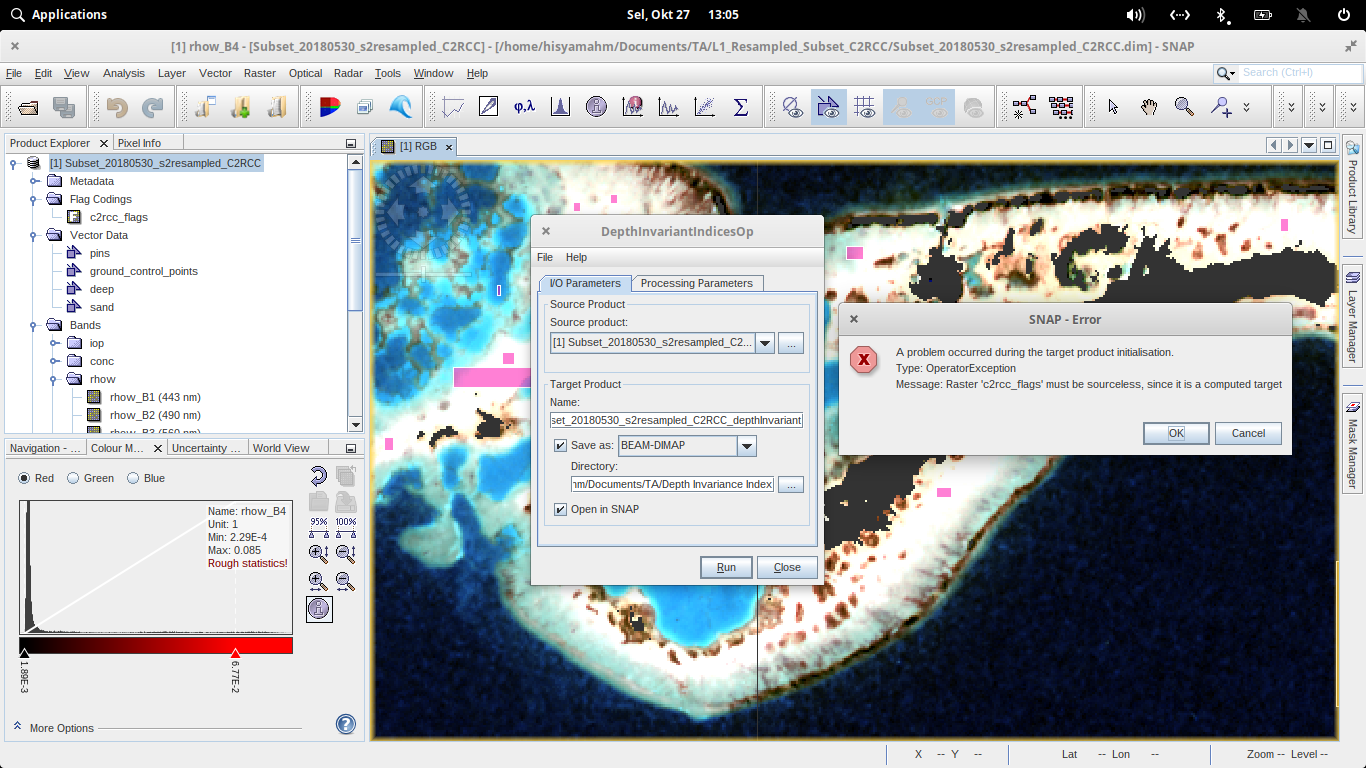Click the 100% auto-adjust stretch icon
1366x768 pixels.
point(346,527)
